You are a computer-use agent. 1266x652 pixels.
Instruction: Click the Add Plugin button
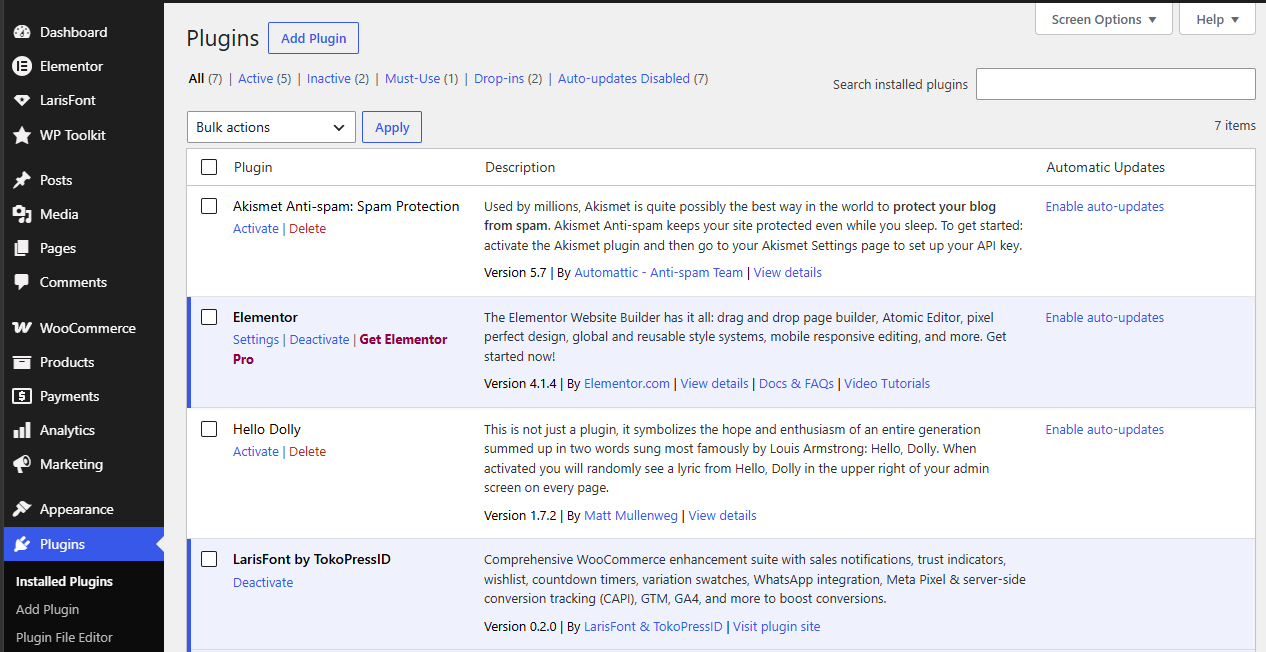[314, 38]
